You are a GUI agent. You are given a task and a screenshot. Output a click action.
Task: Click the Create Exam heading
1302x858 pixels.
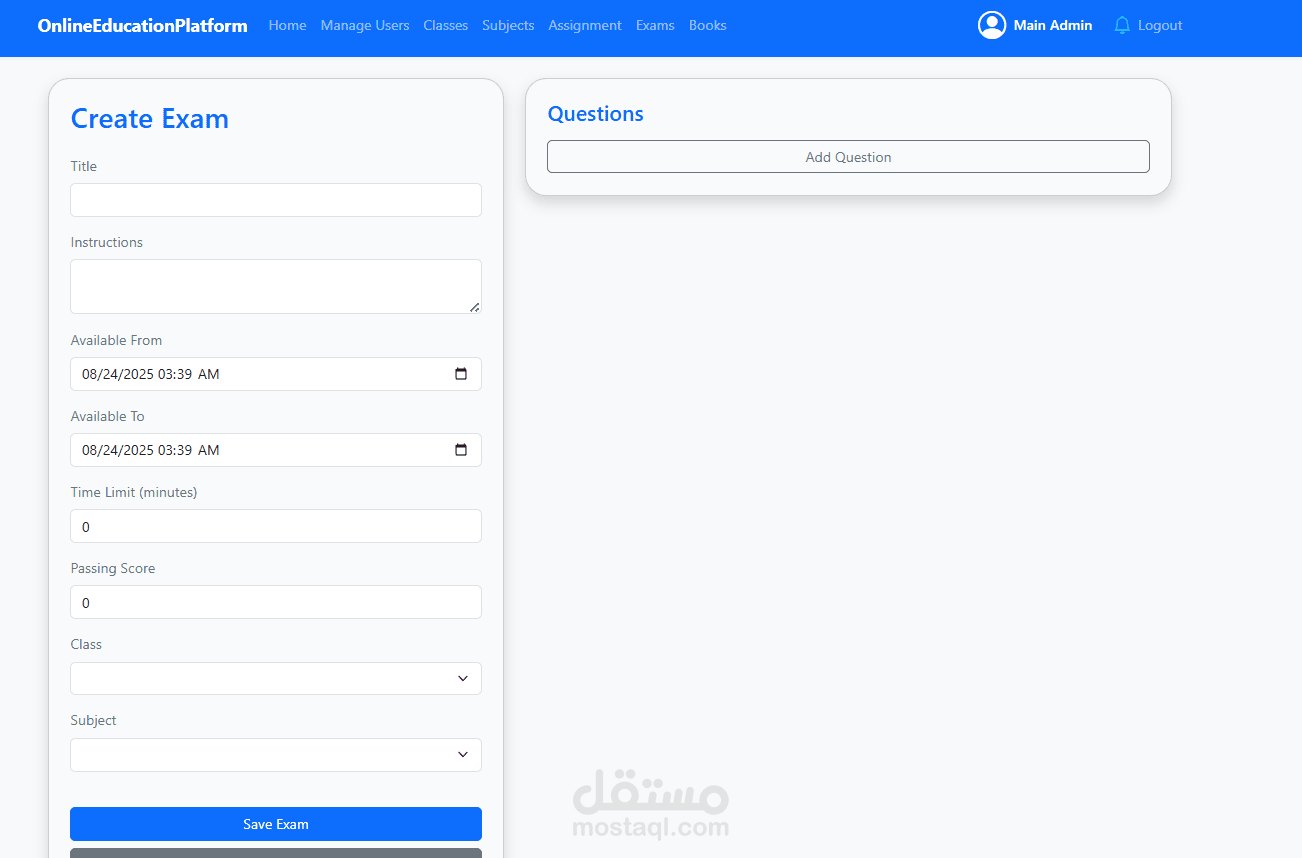[x=150, y=119]
